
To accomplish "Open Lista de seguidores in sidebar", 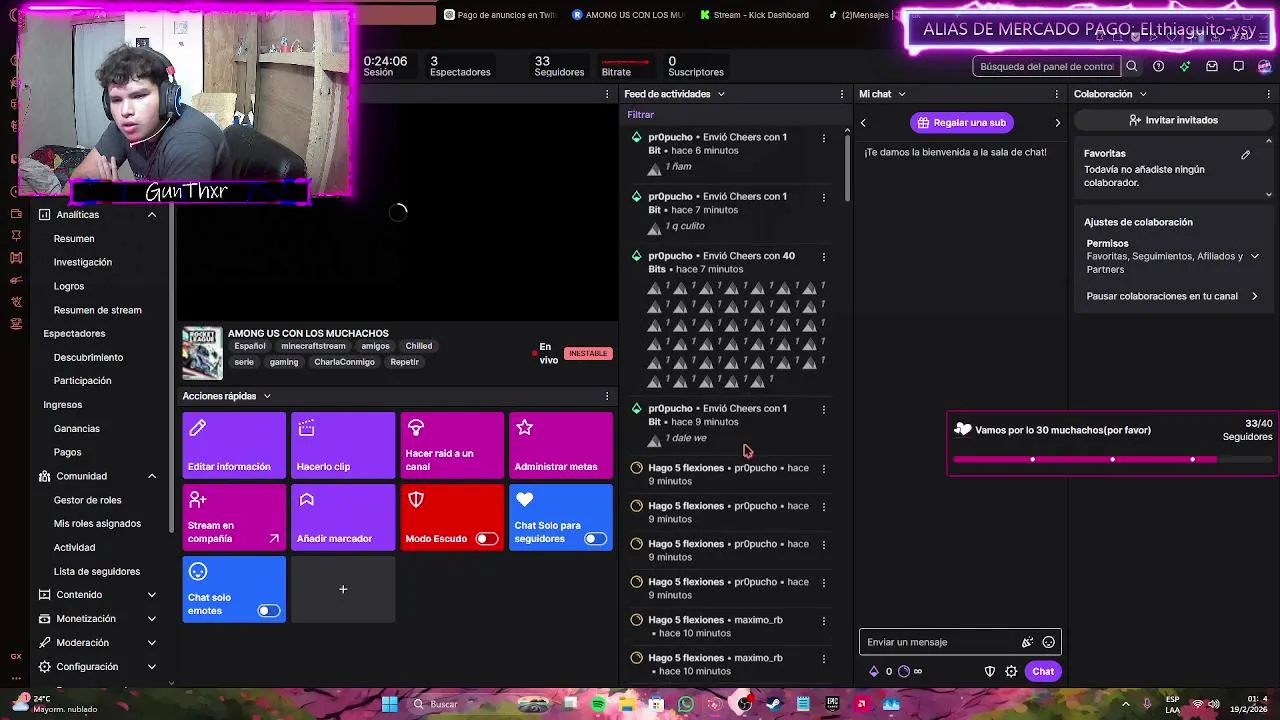I will click(96, 571).
